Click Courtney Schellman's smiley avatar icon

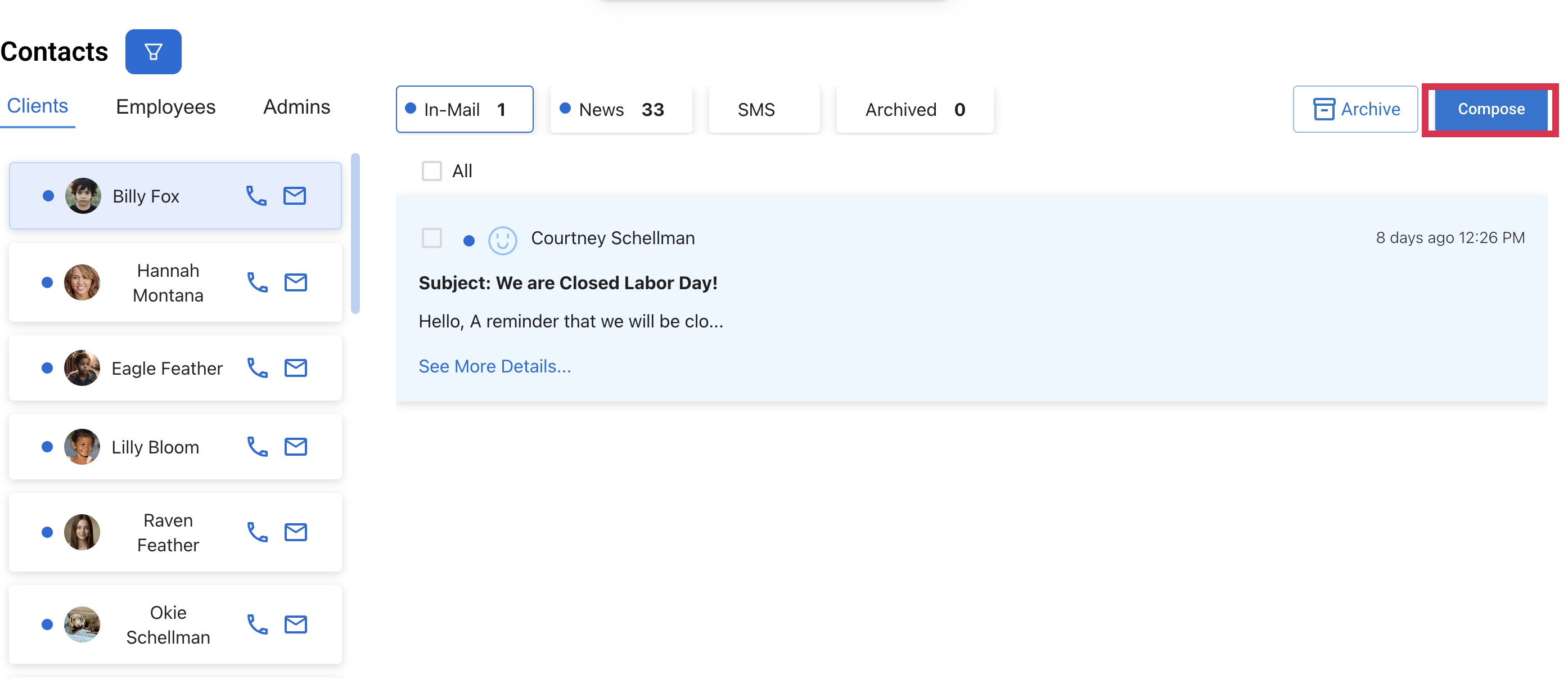pos(502,240)
